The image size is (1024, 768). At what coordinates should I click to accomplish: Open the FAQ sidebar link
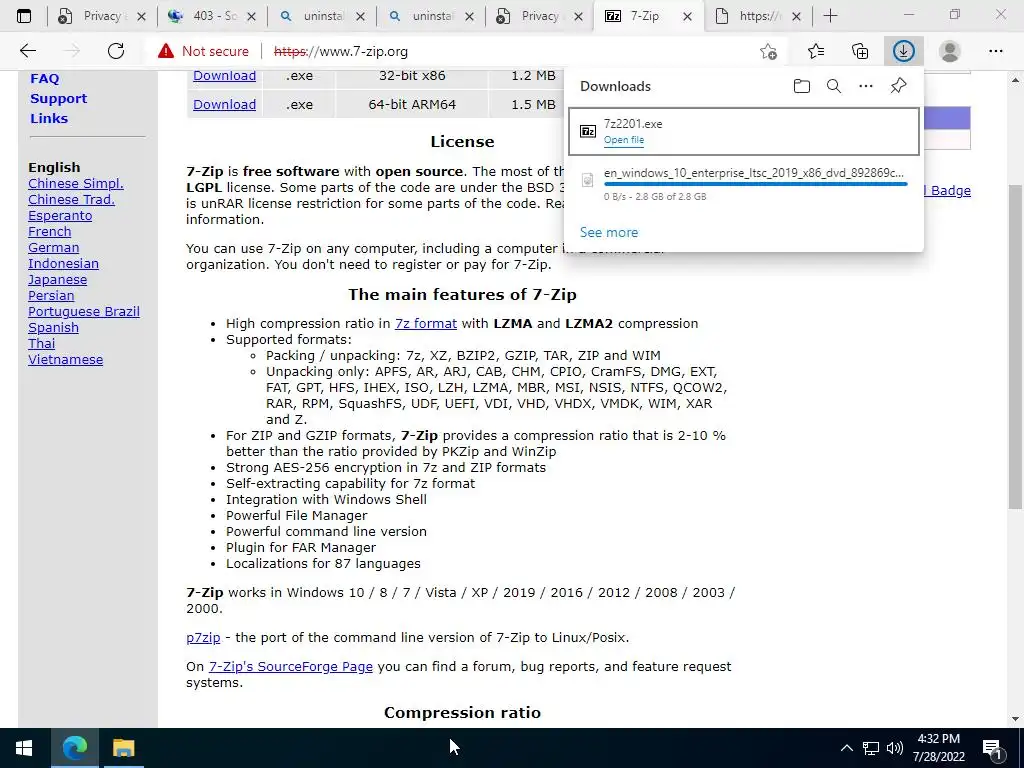coord(44,78)
